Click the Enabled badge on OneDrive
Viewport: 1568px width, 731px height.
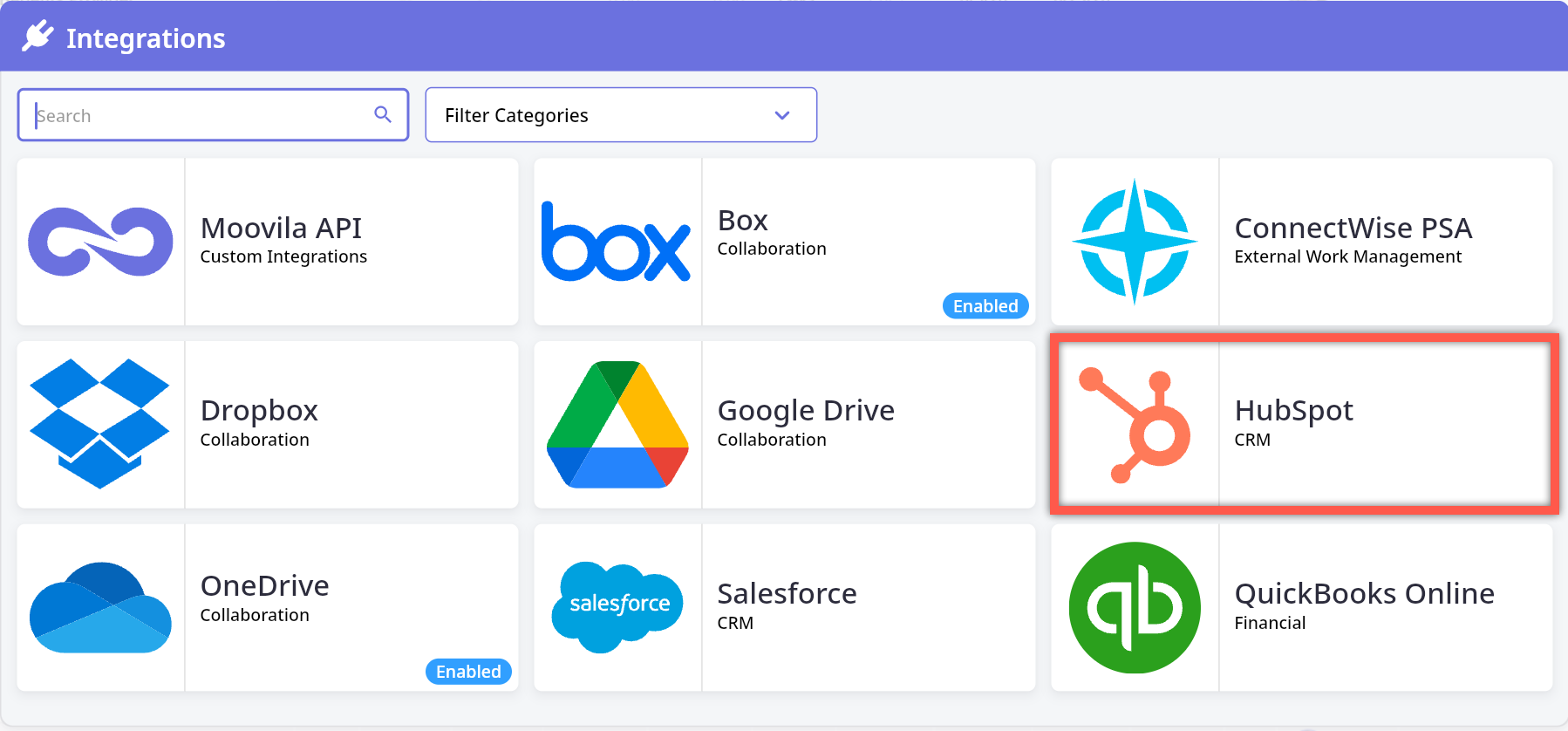(x=468, y=672)
